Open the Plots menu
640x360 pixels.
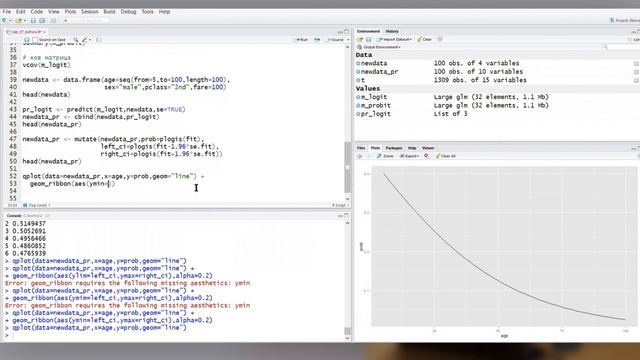click(70, 12)
